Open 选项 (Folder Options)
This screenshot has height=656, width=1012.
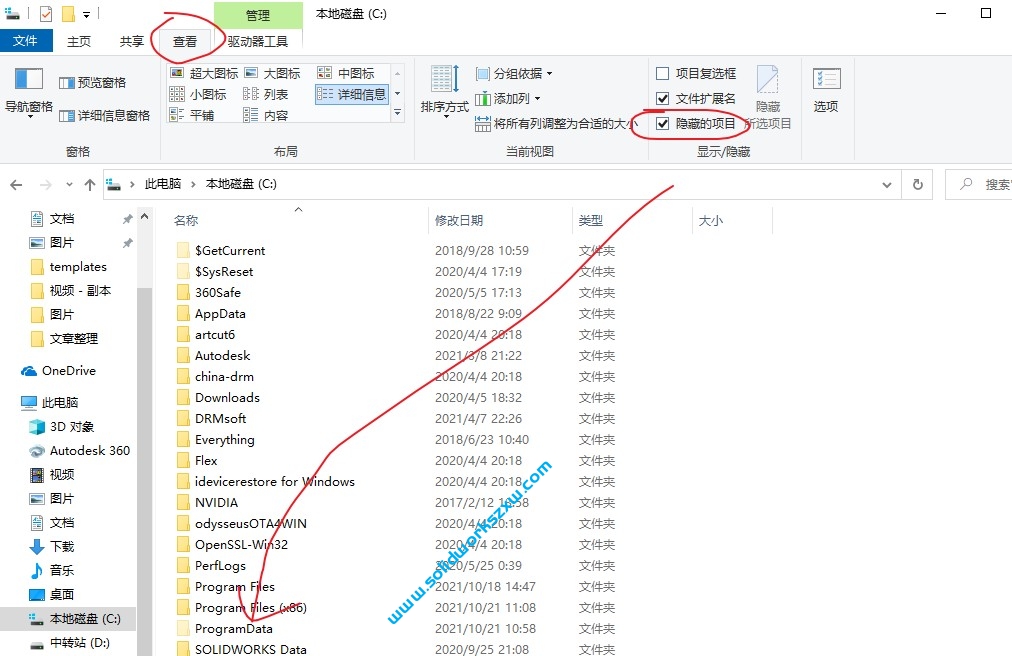[x=825, y=92]
